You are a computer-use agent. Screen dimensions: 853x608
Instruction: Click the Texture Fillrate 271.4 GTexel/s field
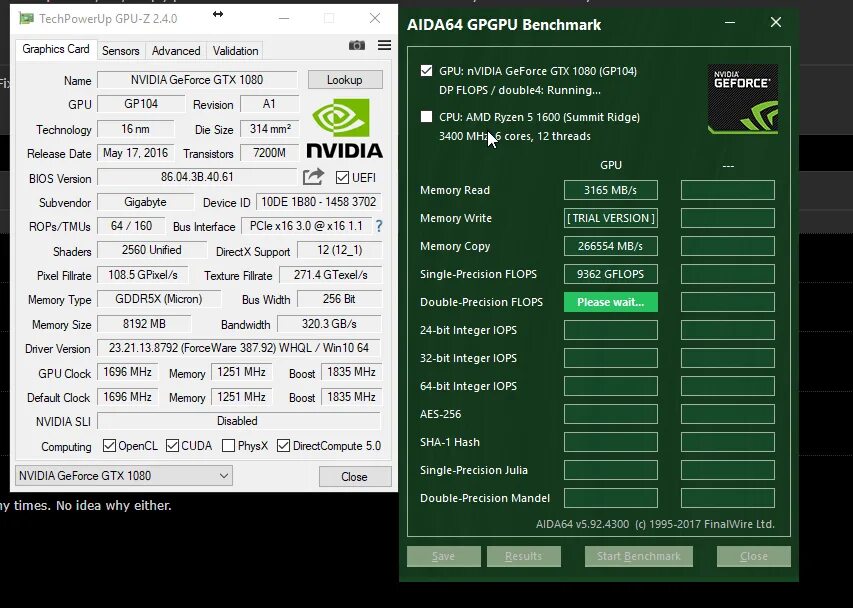(x=330, y=275)
